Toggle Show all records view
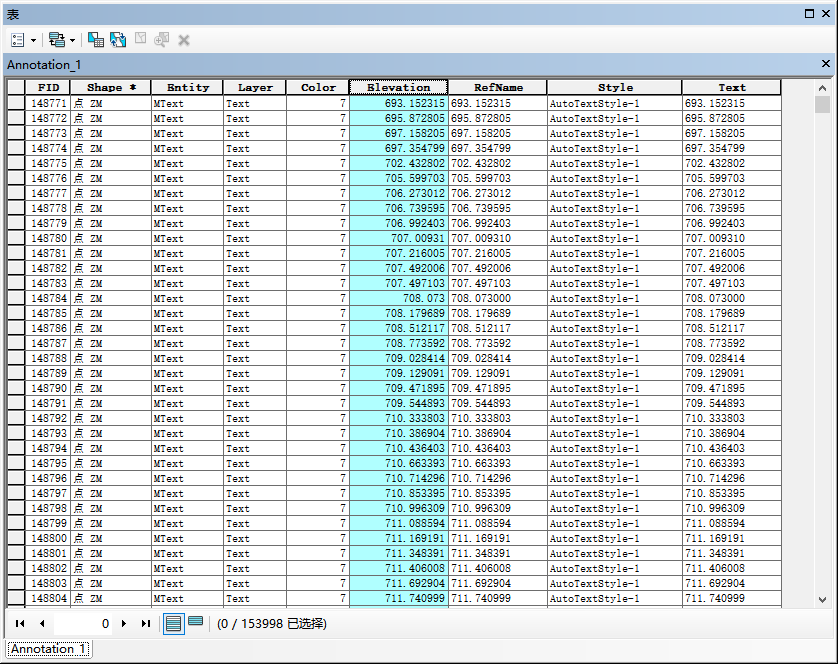 [x=173, y=623]
